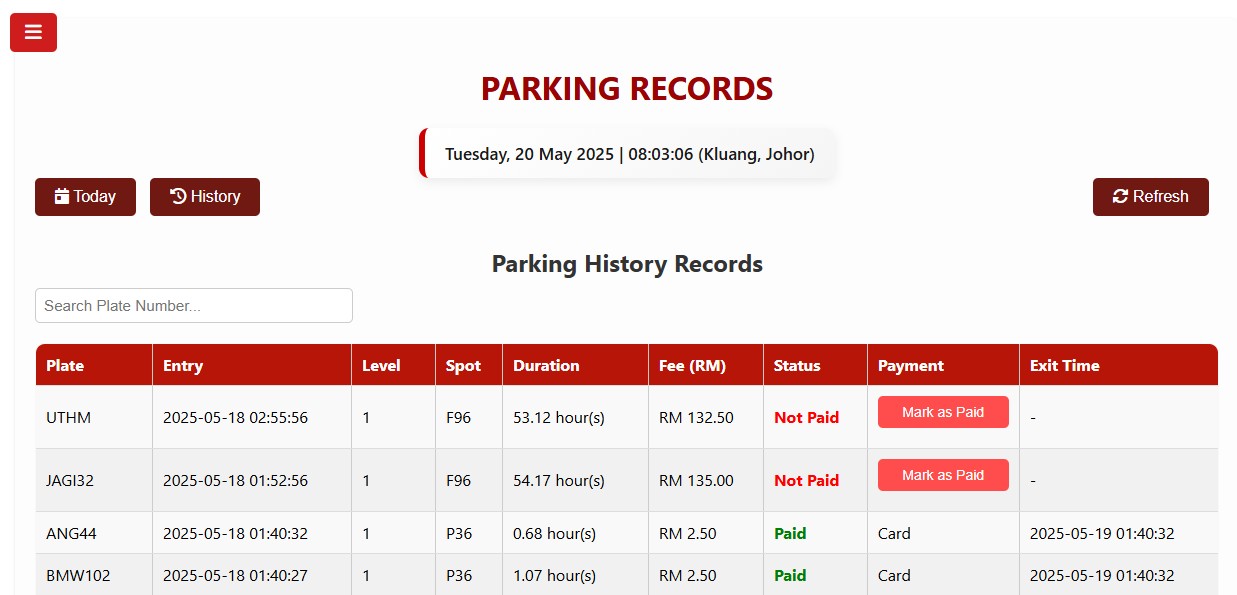The width and height of the screenshot is (1237, 595).
Task: Select the BMW102 plate row
Action: [x=627, y=575]
